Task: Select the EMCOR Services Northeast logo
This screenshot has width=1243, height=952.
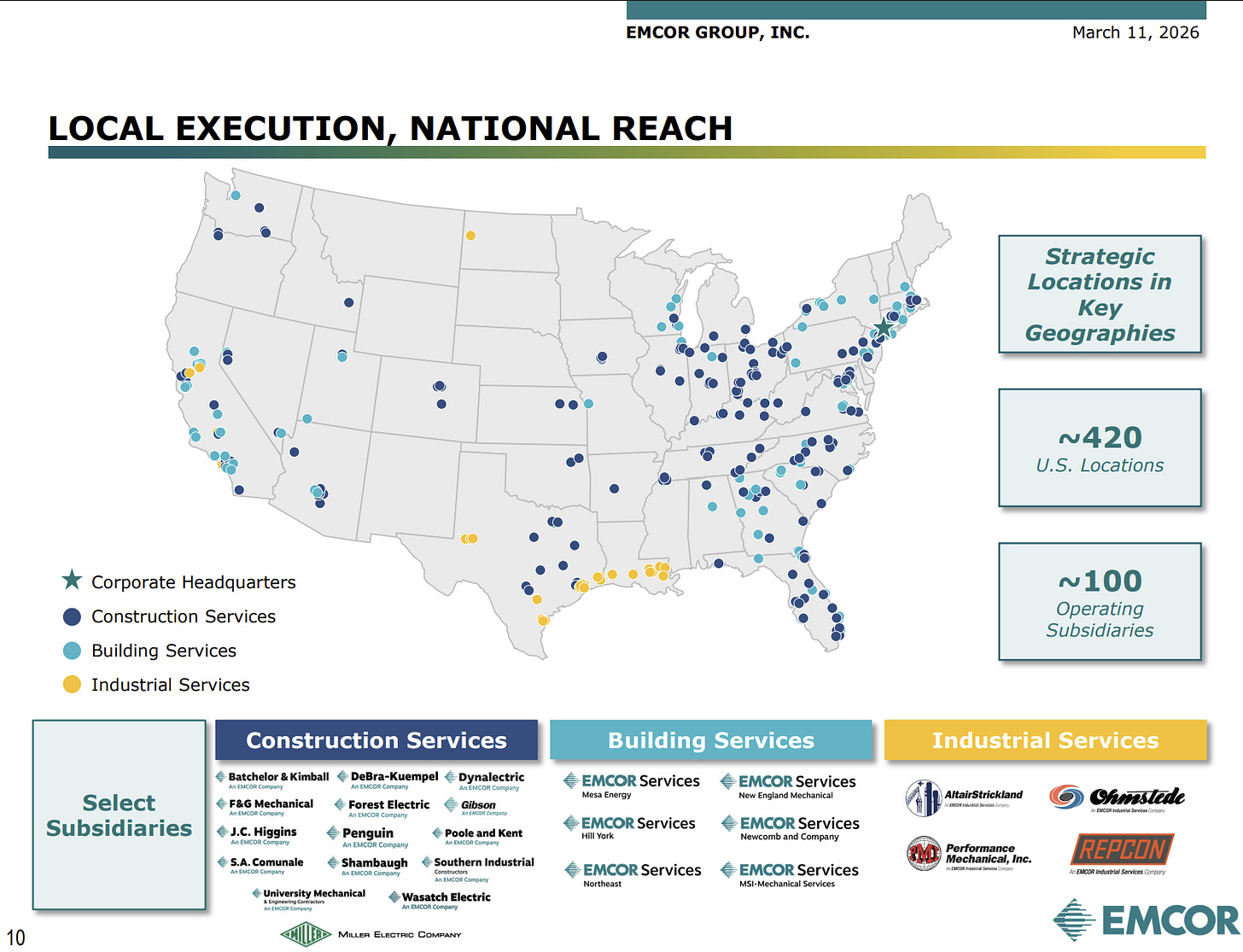Action: 633,875
